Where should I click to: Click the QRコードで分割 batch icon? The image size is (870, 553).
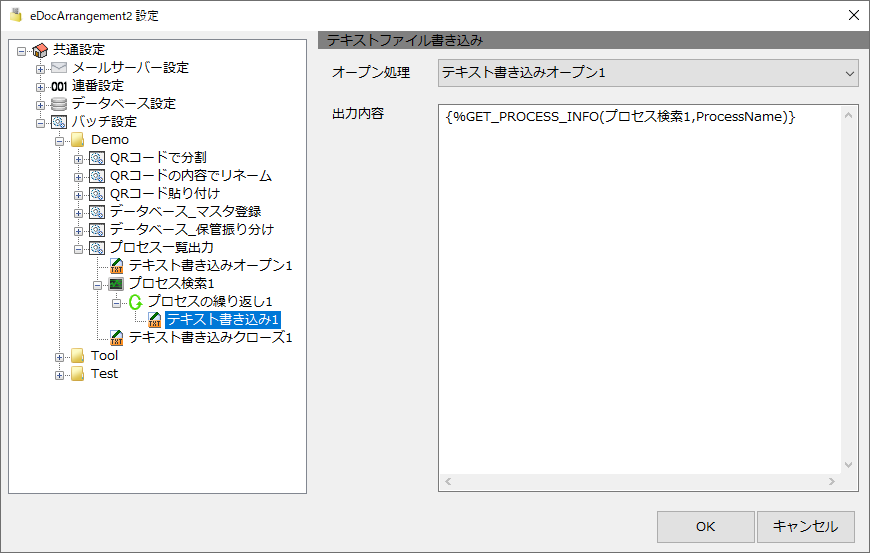click(97, 158)
